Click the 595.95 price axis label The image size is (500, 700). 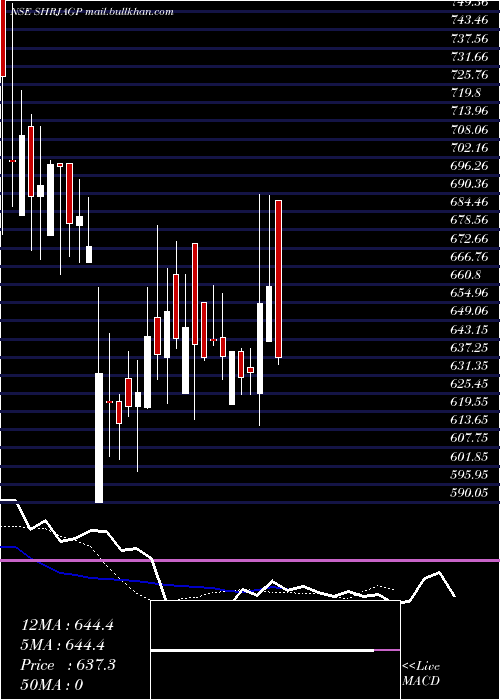click(x=467, y=475)
